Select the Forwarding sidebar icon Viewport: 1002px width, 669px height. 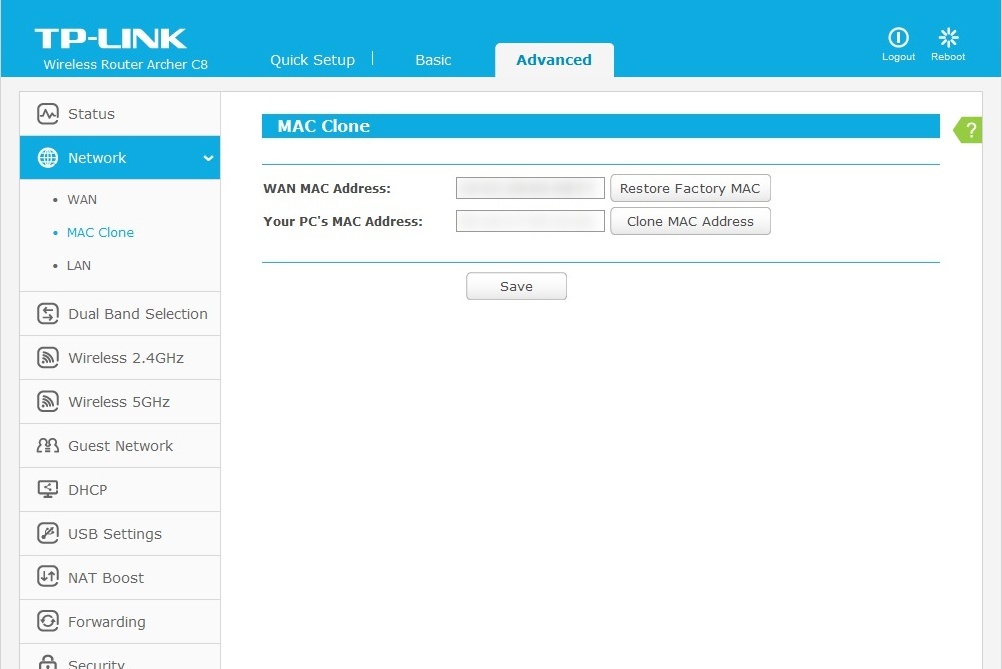47,621
